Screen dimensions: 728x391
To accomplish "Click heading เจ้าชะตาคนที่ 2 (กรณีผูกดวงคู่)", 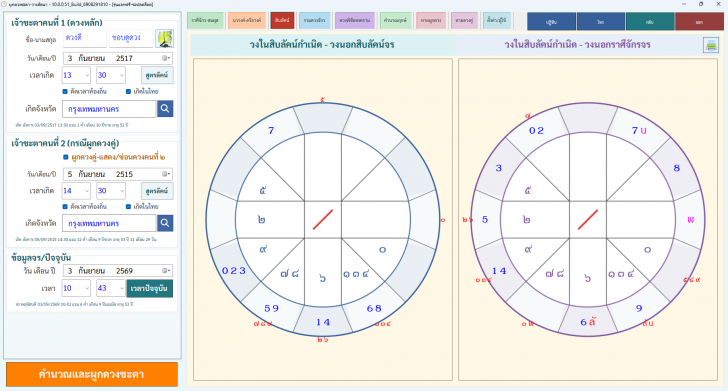I will click(x=65, y=143).
